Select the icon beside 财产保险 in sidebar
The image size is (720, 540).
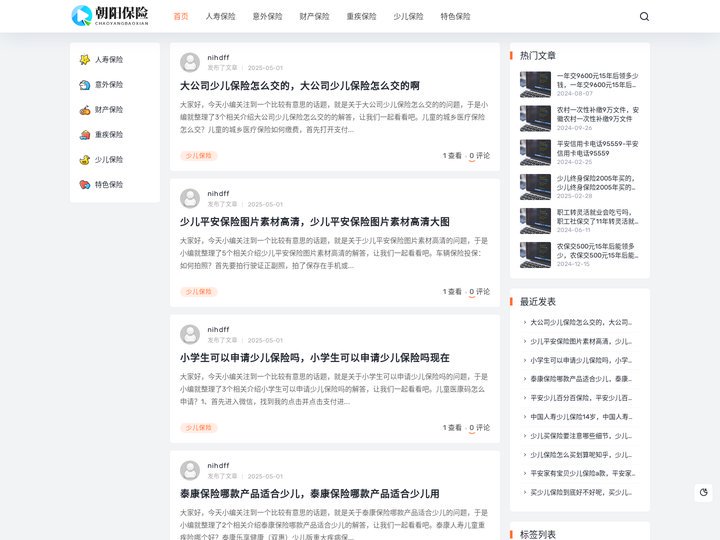coord(84,110)
